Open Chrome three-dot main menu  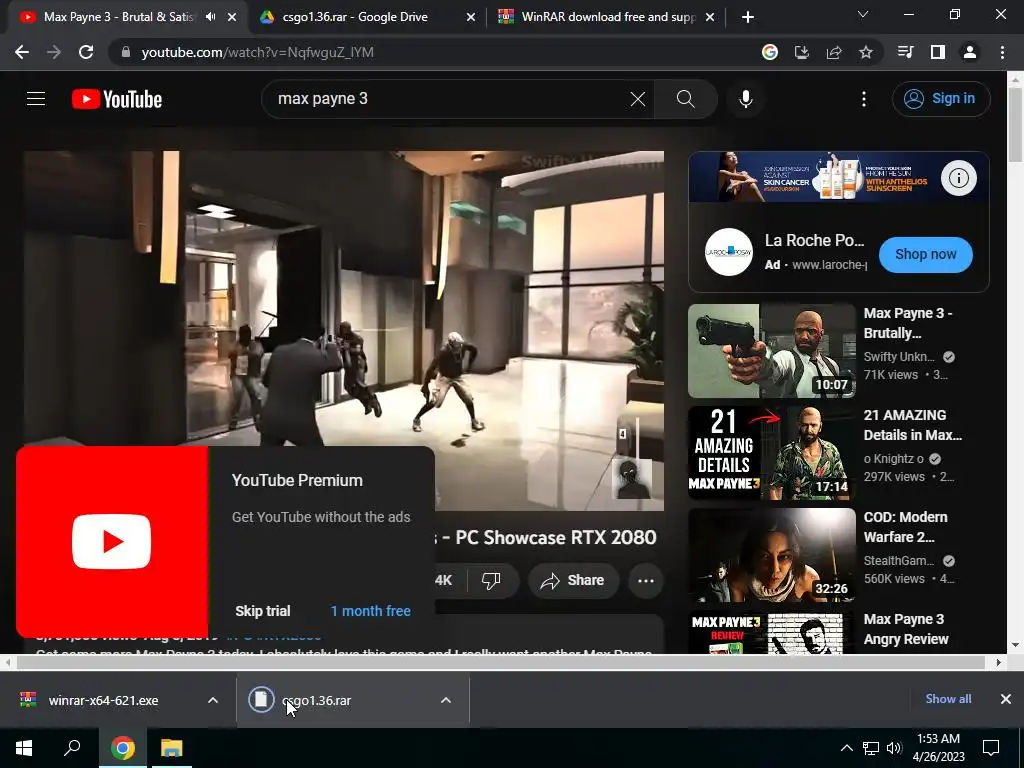(x=1002, y=52)
